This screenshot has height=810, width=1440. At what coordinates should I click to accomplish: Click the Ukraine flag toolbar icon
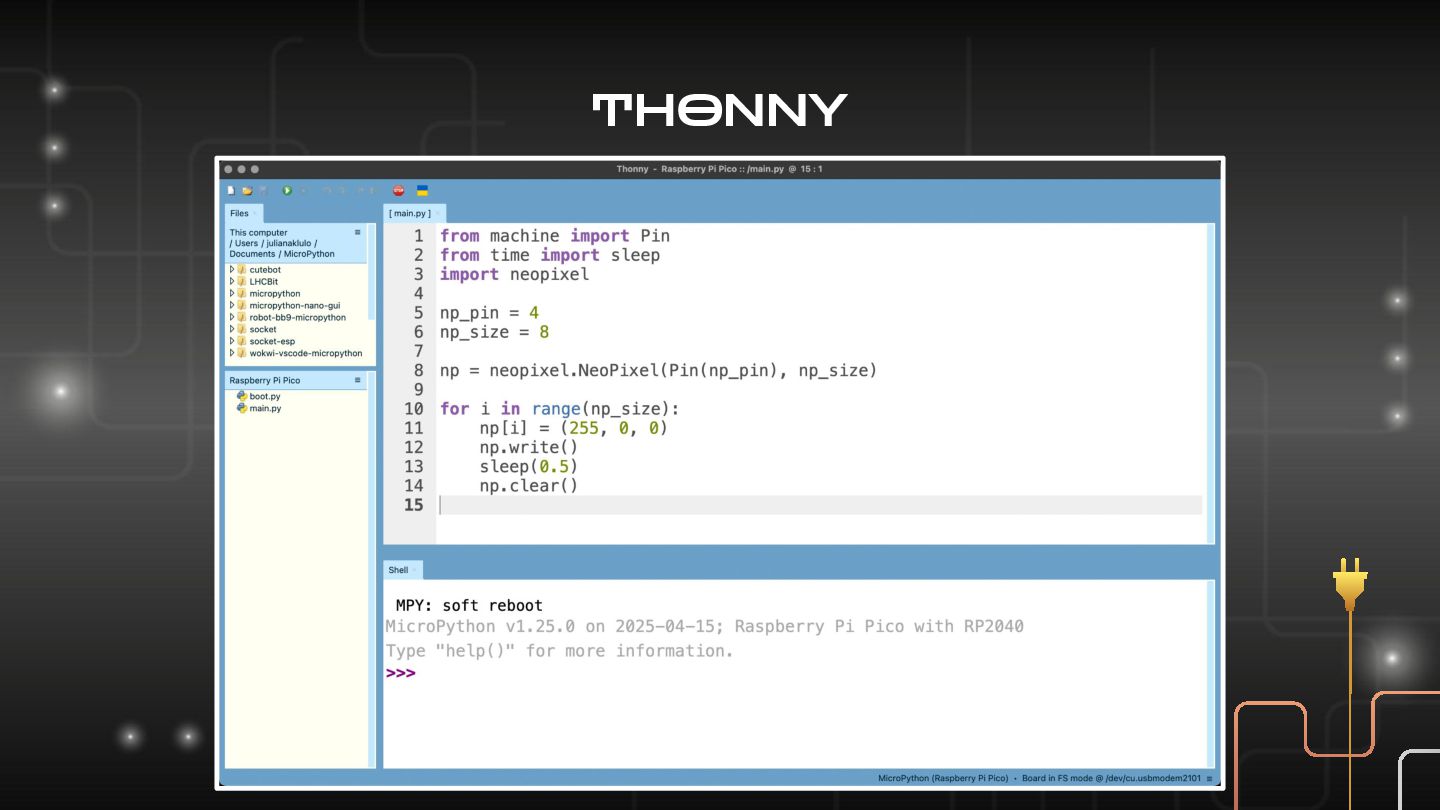click(x=422, y=190)
